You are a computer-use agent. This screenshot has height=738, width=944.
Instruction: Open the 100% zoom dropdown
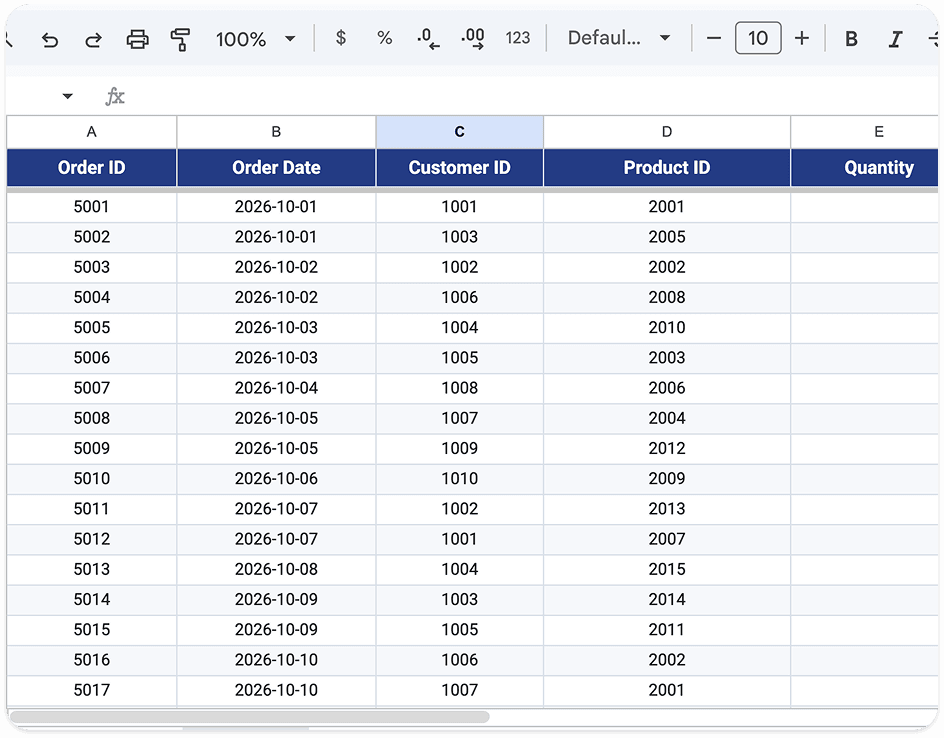[256, 39]
